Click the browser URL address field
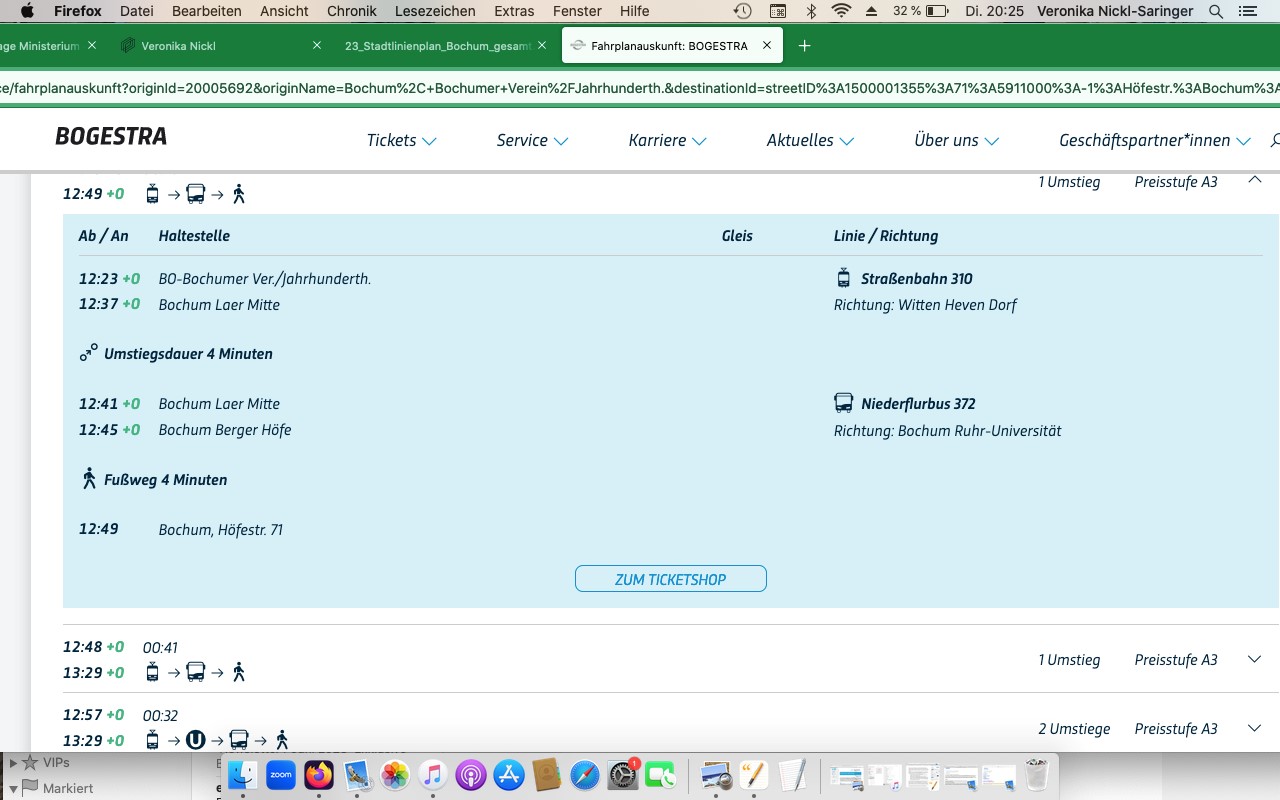 (640, 88)
